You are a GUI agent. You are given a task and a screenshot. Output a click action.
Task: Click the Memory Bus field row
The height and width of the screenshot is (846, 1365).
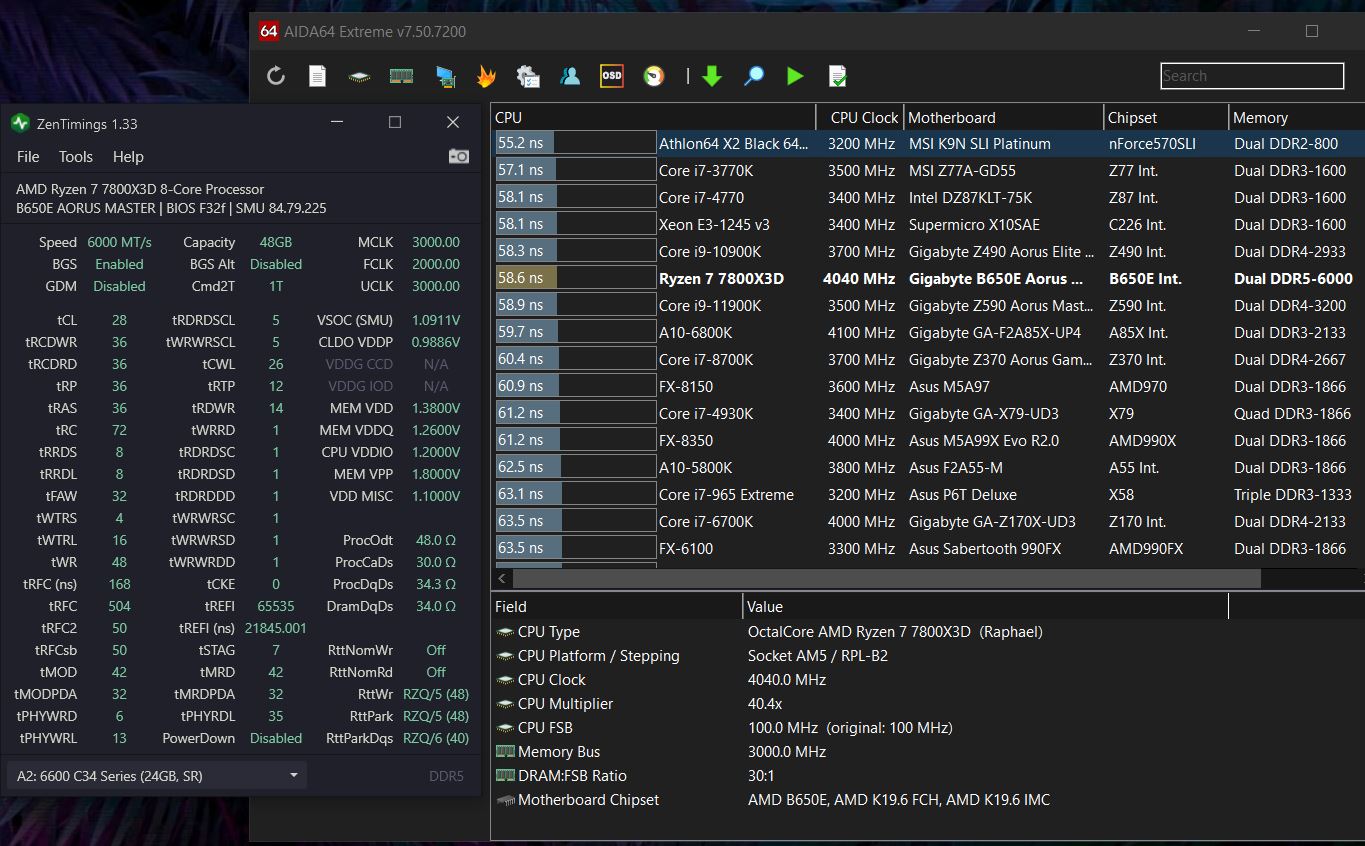click(x=928, y=752)
